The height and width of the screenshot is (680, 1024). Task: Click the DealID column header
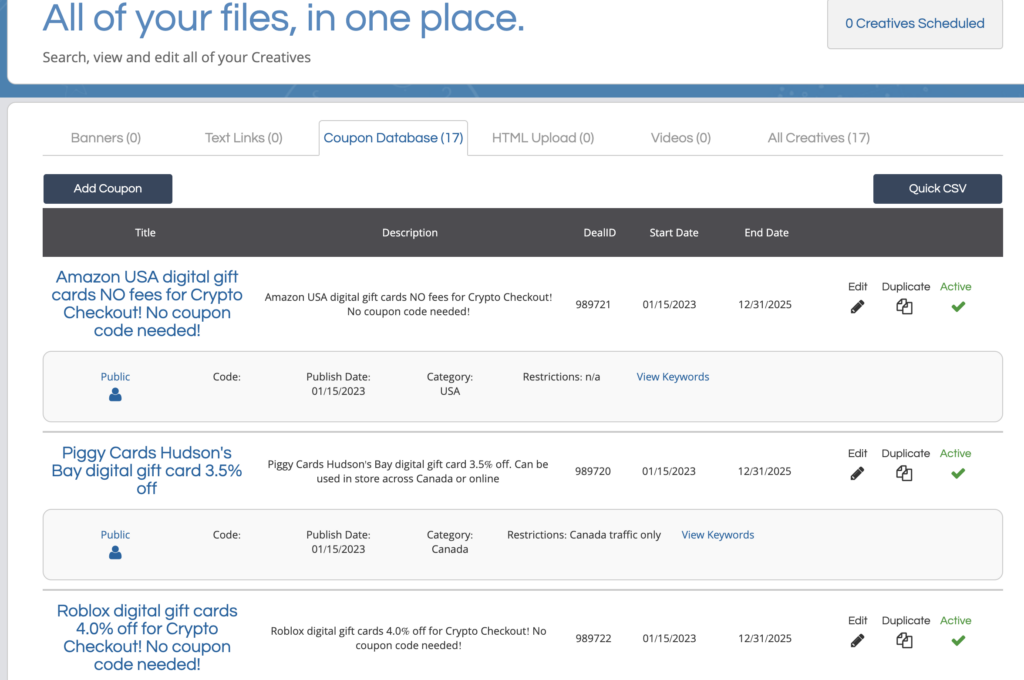coord(600,233)
